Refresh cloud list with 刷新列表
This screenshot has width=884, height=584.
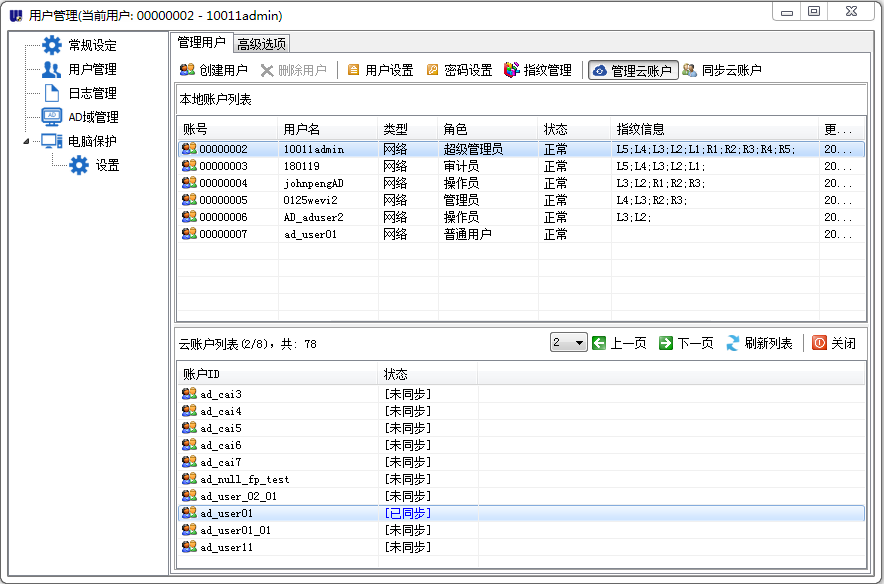[x=759, y=343]
